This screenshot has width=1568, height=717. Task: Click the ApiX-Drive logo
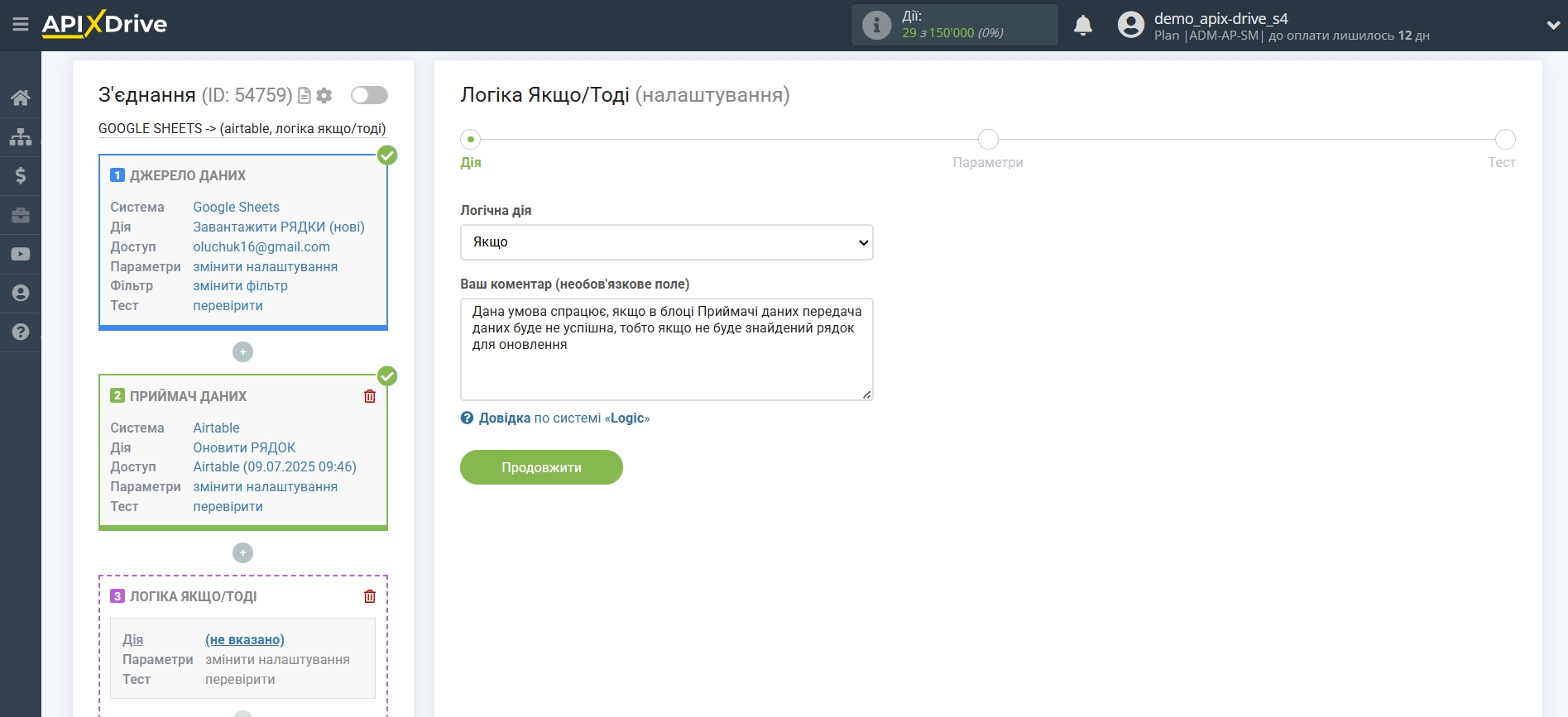[x=104, y=24]
